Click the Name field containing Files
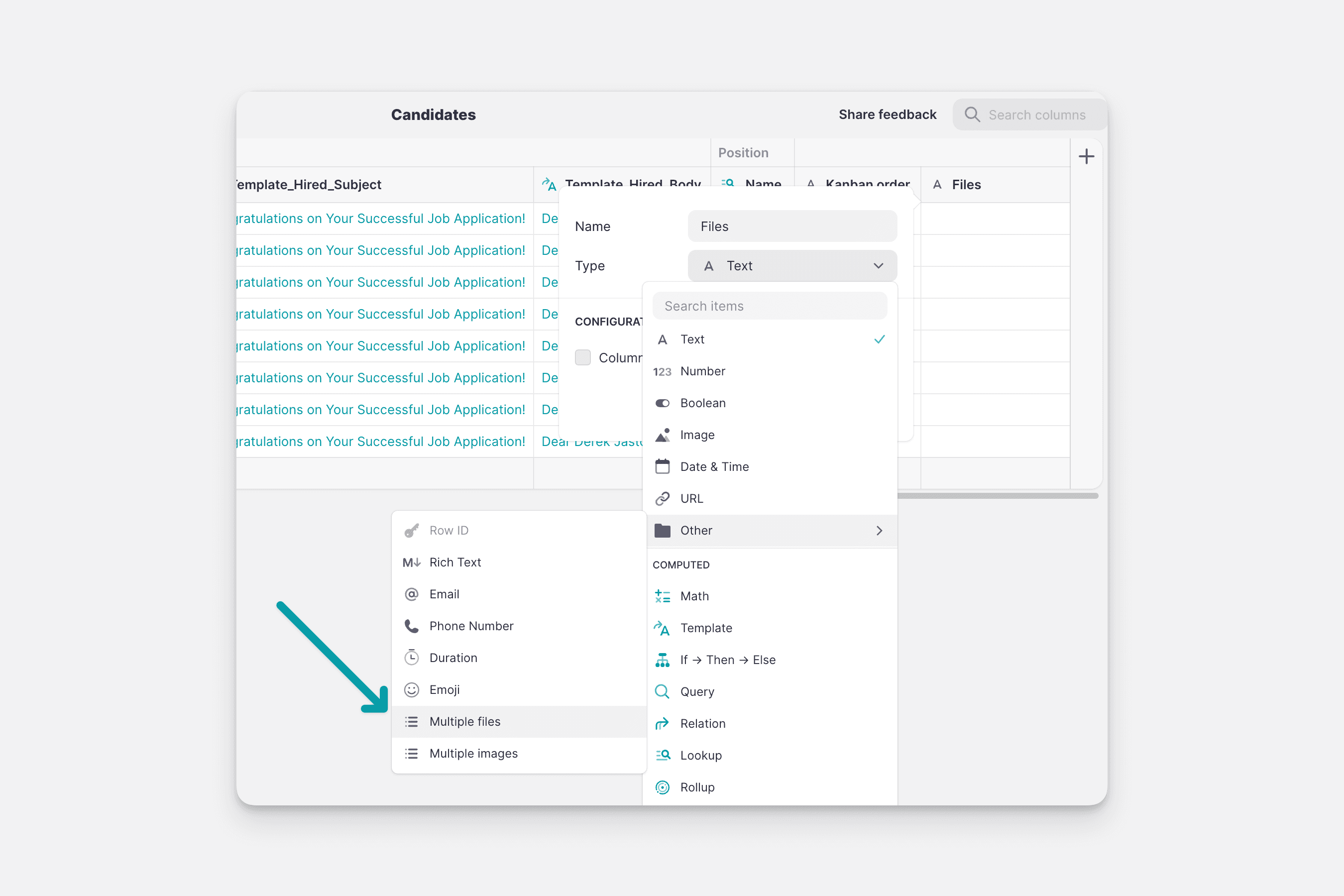The height and width of the screenshot is (896, 1344). point(792,226)
